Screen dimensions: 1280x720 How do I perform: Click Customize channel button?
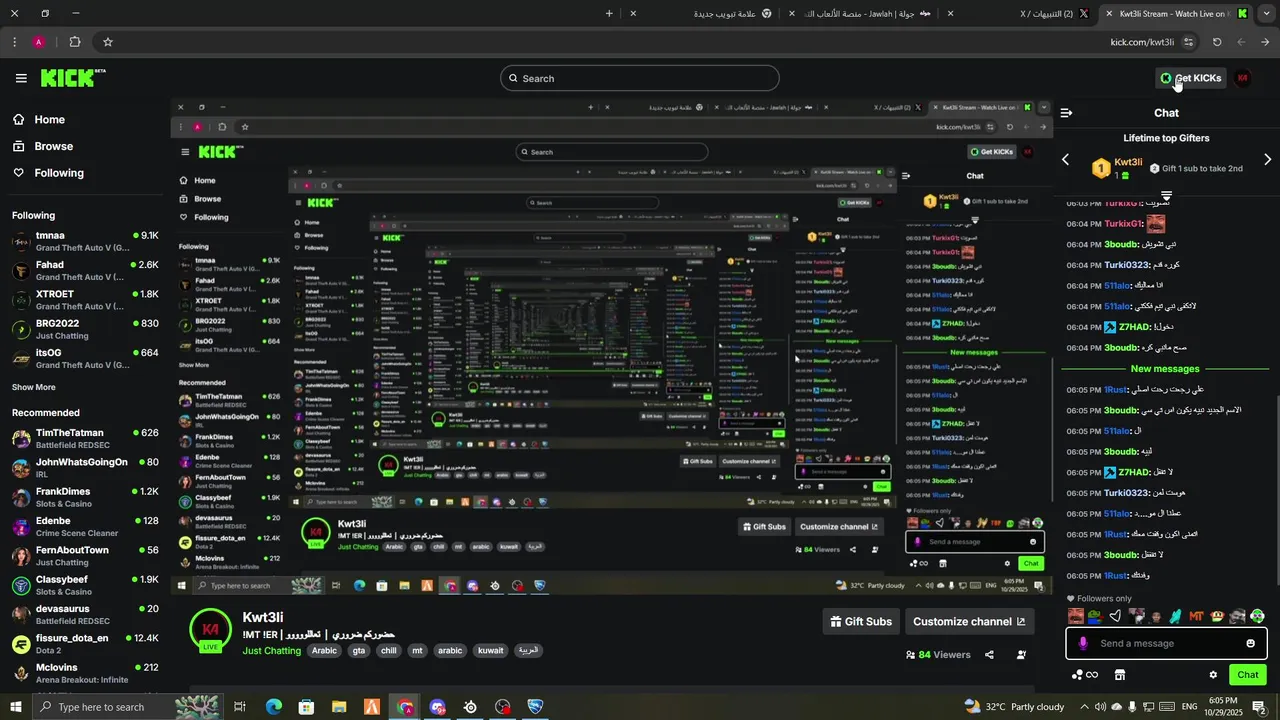[x=969, y=621]
